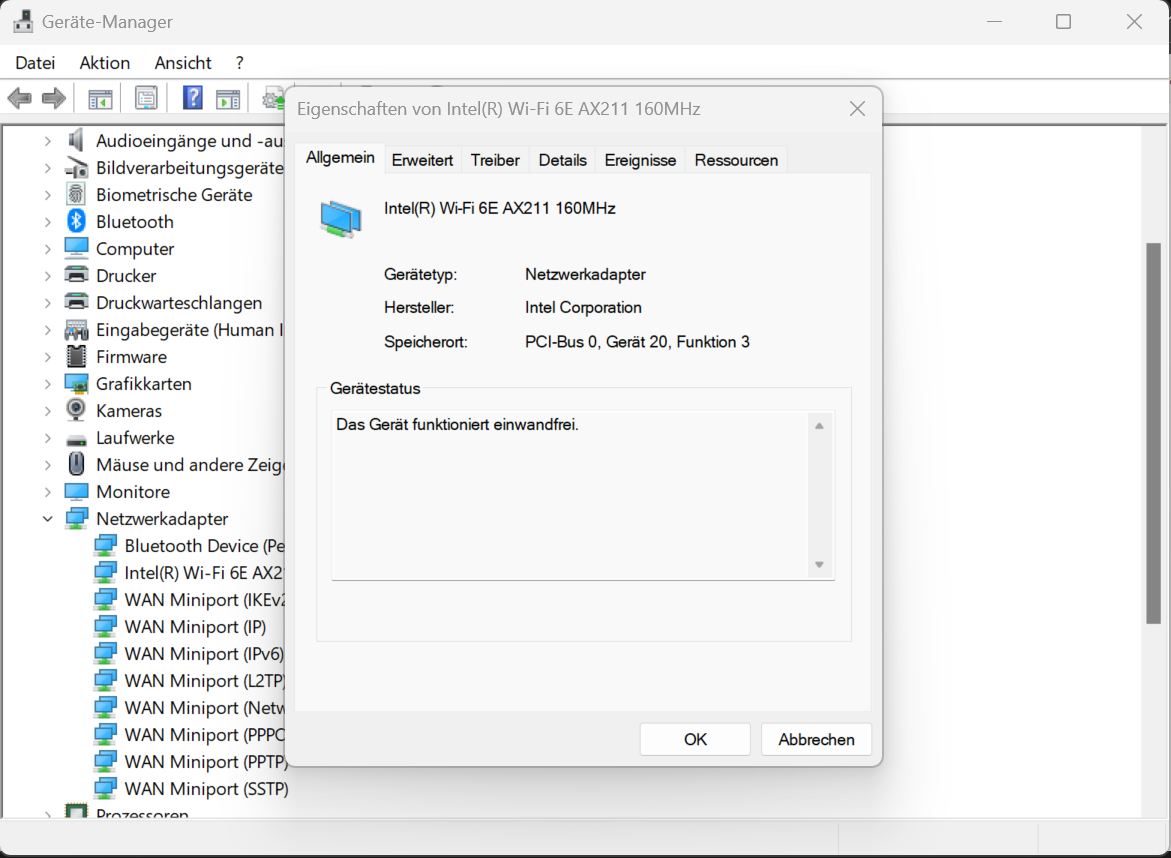Click the Kameras webcam icon
The height and width of the screenshot is (858, 1171).
coord(76,410)
